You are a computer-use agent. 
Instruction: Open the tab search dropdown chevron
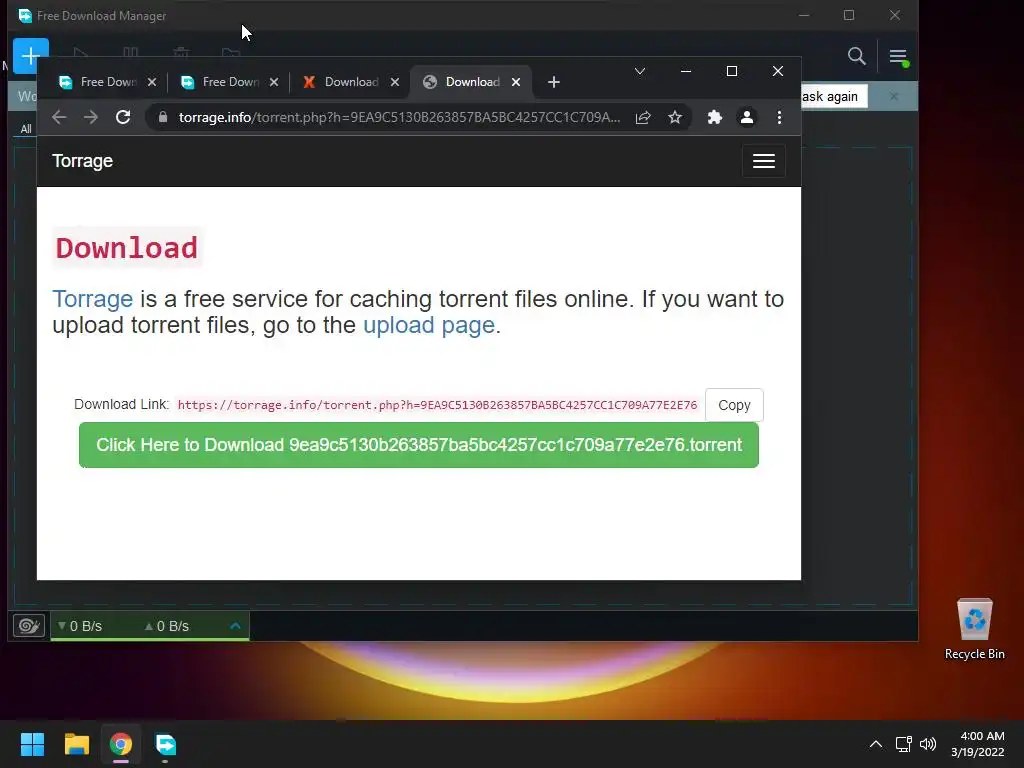(x=640, y=71)
